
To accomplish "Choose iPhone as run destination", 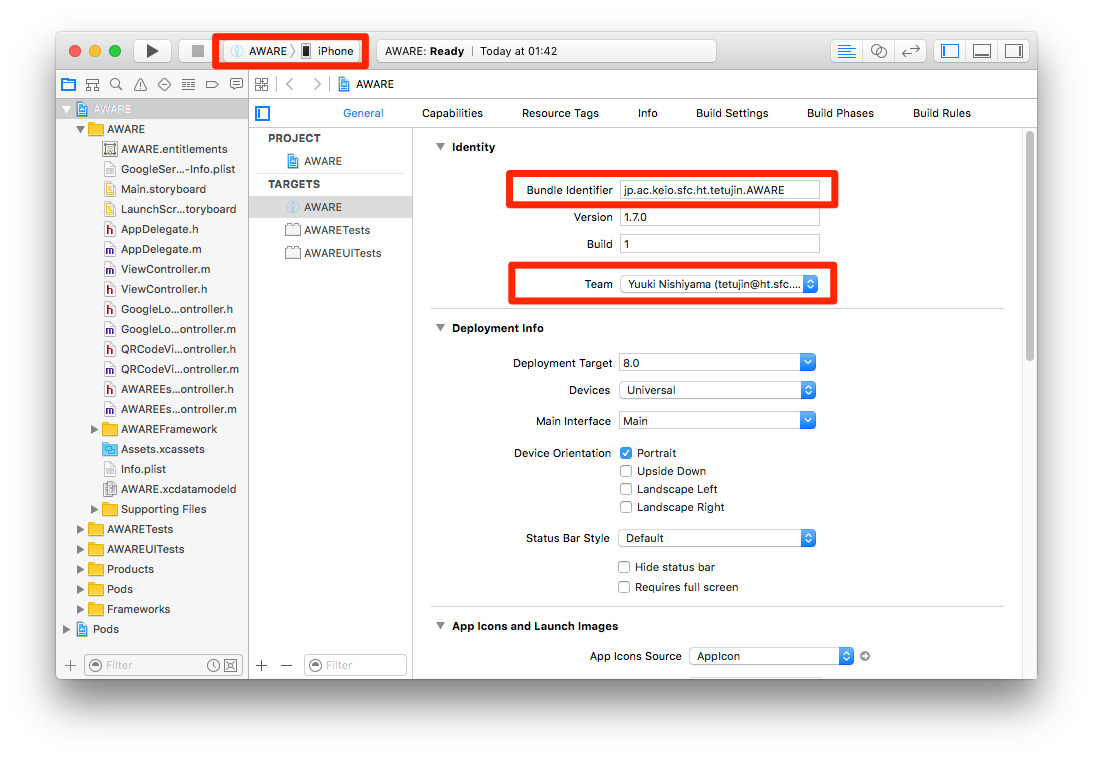I will tap(328, 51).
